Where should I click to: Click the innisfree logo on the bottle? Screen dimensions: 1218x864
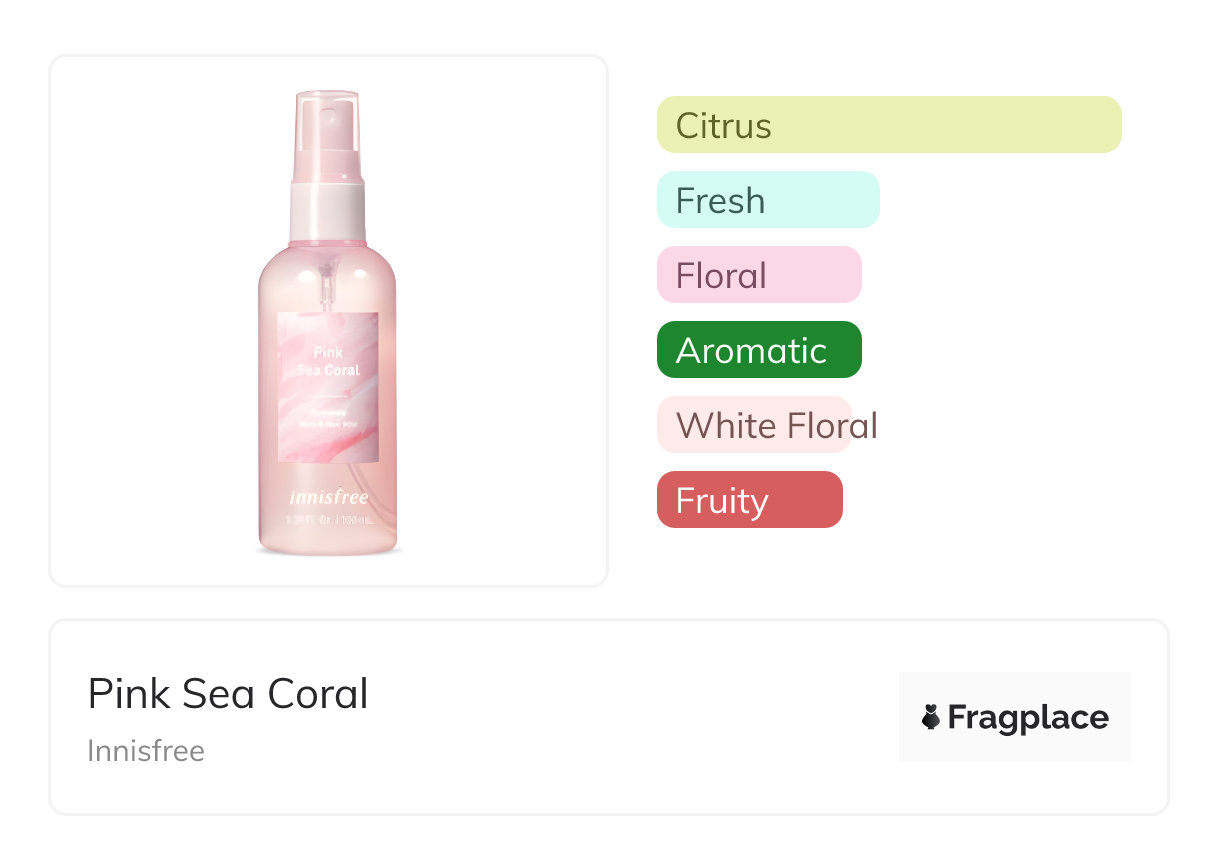pyautogui.click(x=328, y=496)
